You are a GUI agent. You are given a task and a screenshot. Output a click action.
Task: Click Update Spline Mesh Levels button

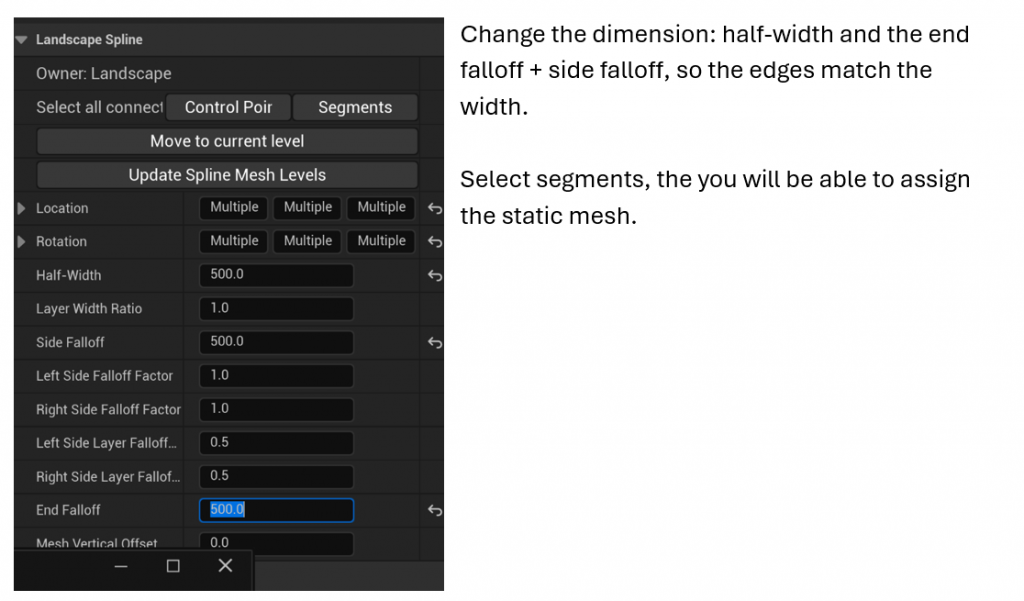click(x=227, y=175)
